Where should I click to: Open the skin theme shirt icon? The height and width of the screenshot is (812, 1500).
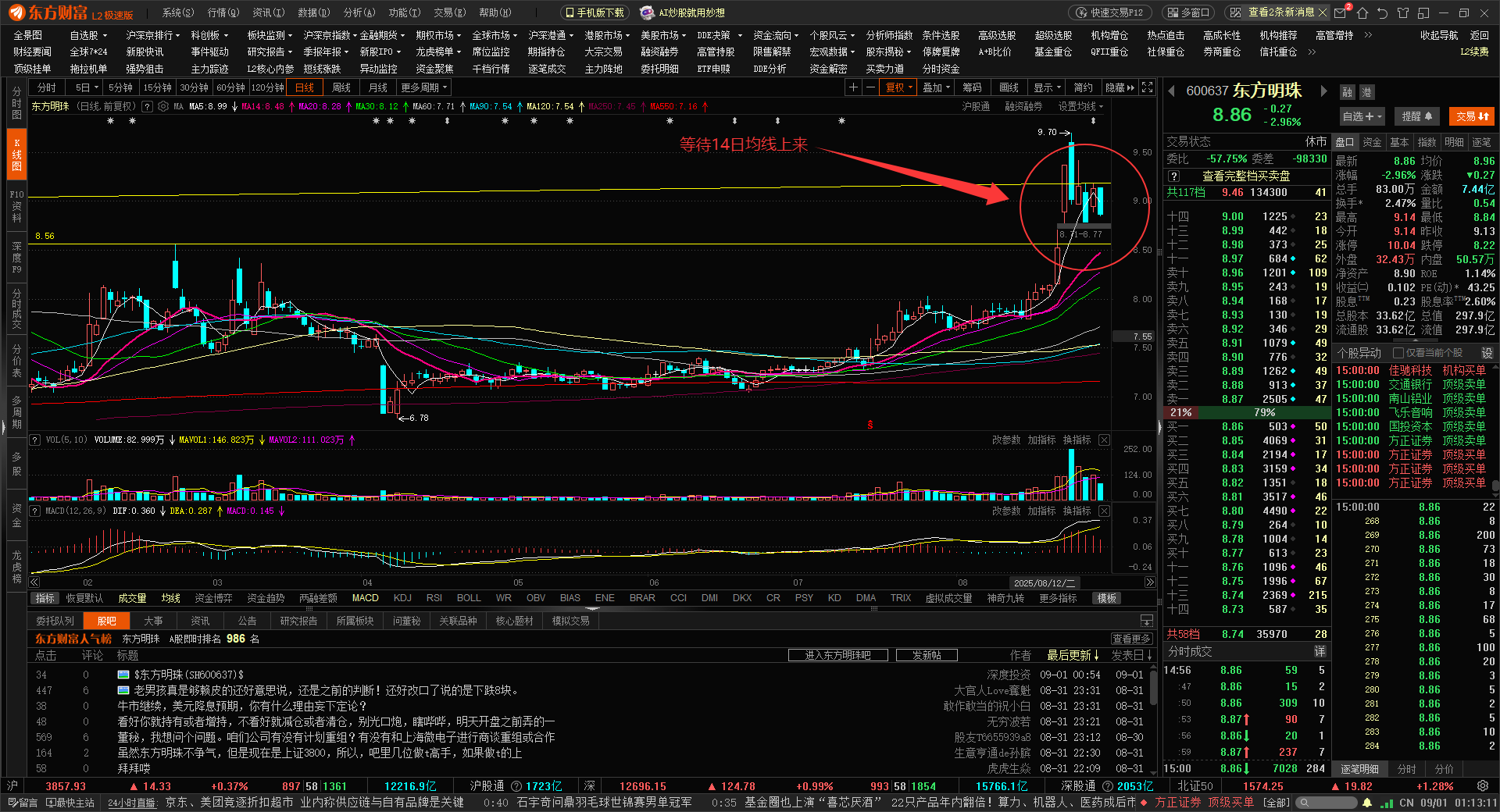pos(1403,12)
